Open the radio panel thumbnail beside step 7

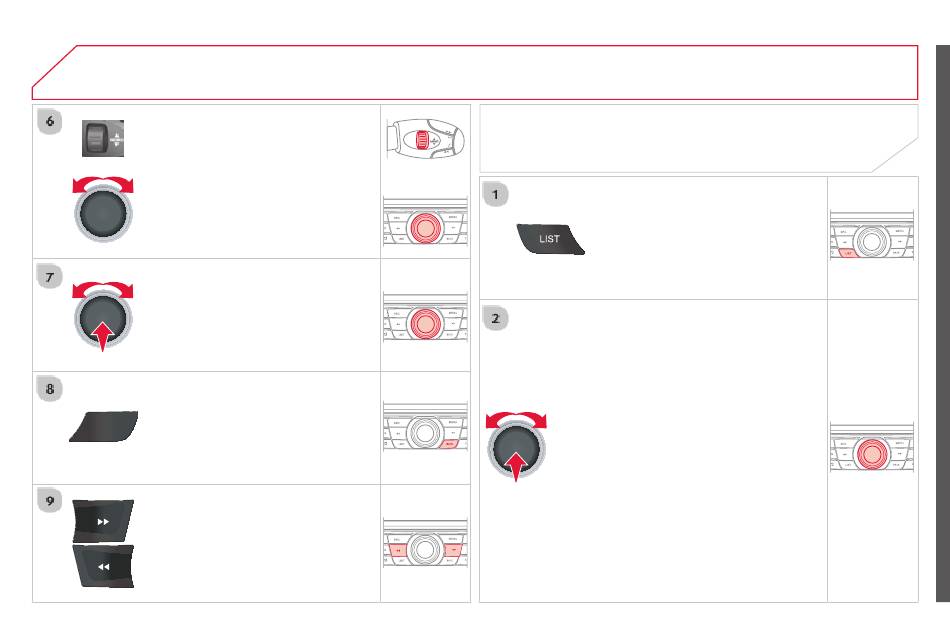pos(425,317)
